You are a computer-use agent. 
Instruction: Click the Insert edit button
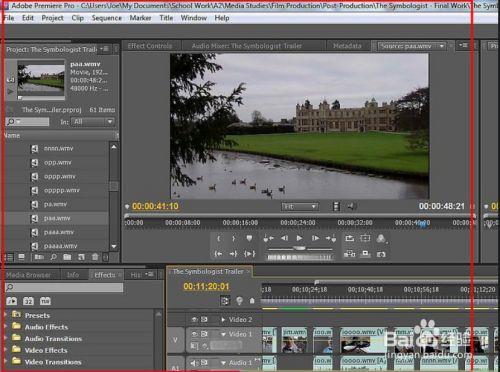349,254
